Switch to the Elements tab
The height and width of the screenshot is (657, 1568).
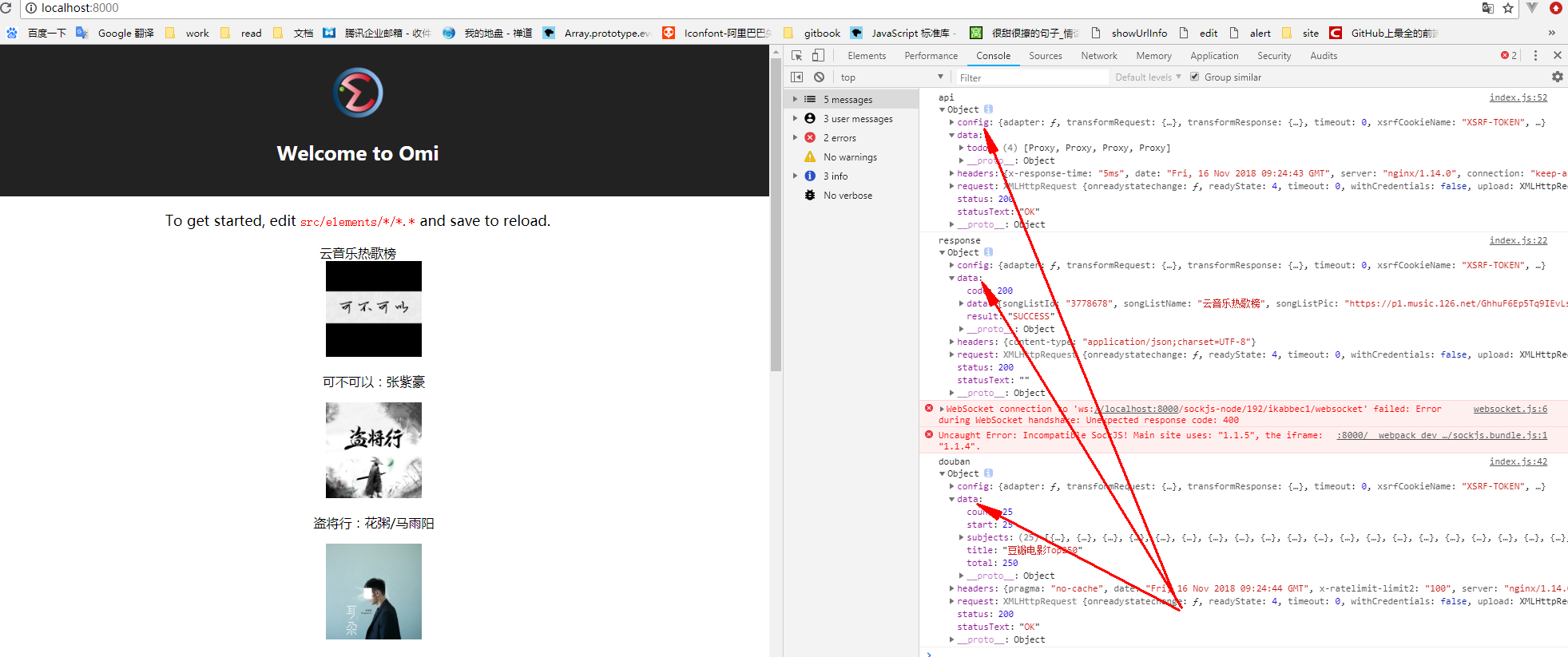tap(867, 55)
